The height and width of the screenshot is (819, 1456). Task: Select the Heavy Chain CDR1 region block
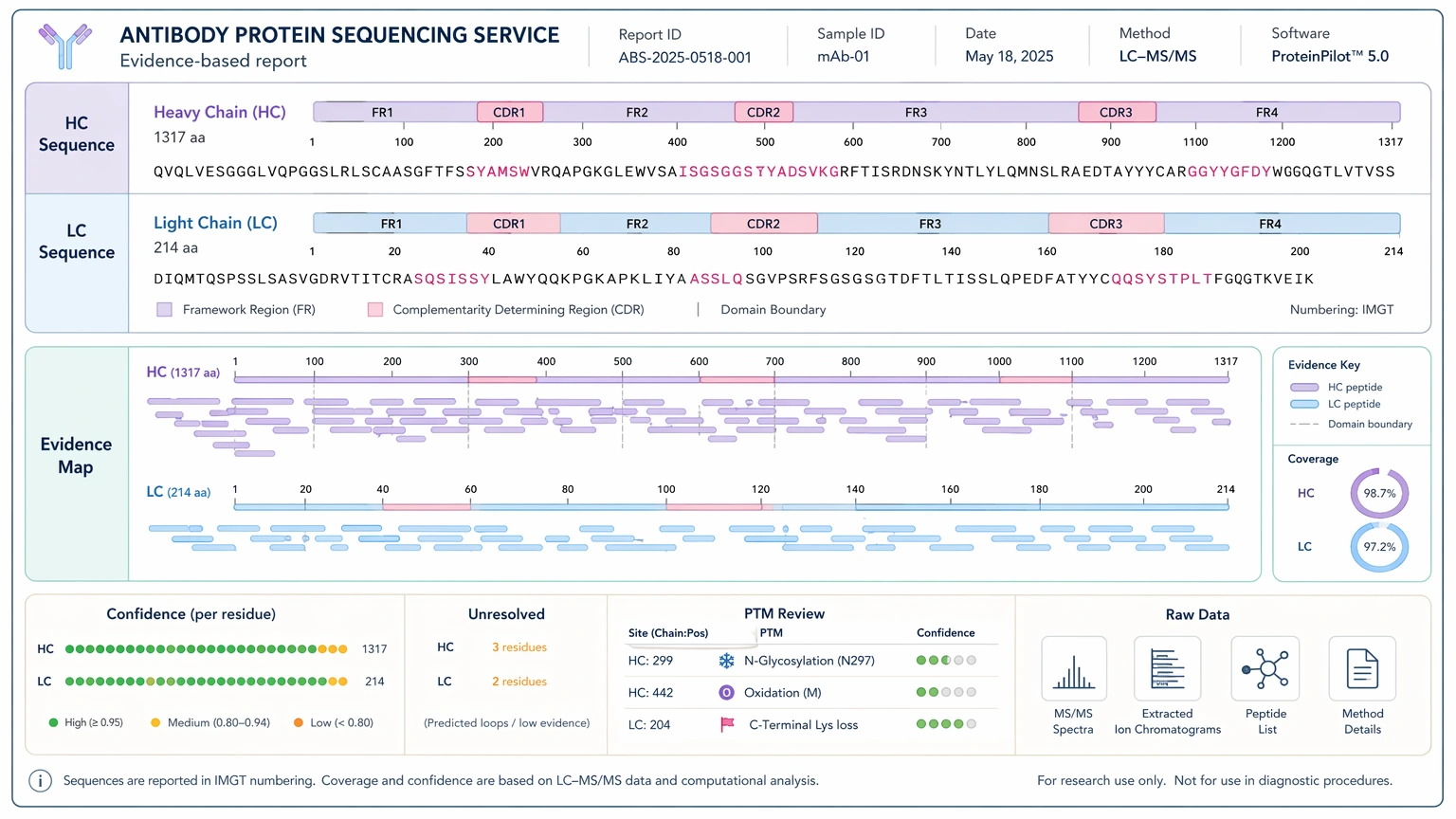[510, 112]
